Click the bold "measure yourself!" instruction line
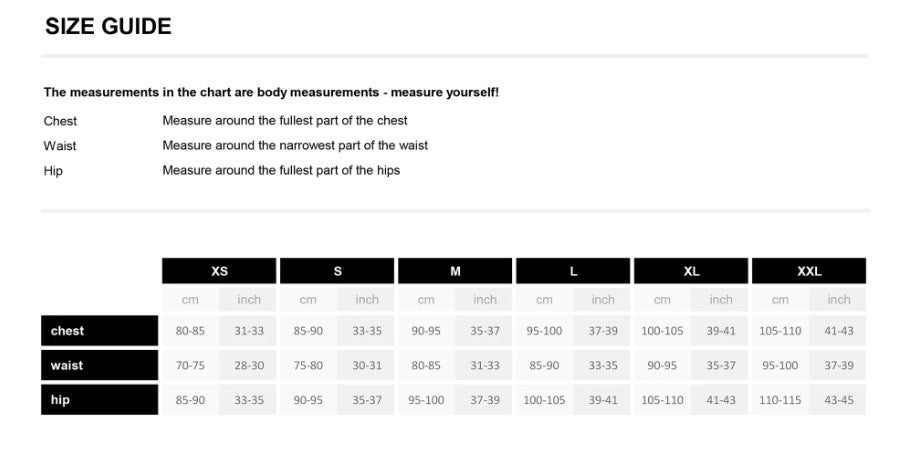This screenshot has height=456, width=907. (x=271, y=92)
